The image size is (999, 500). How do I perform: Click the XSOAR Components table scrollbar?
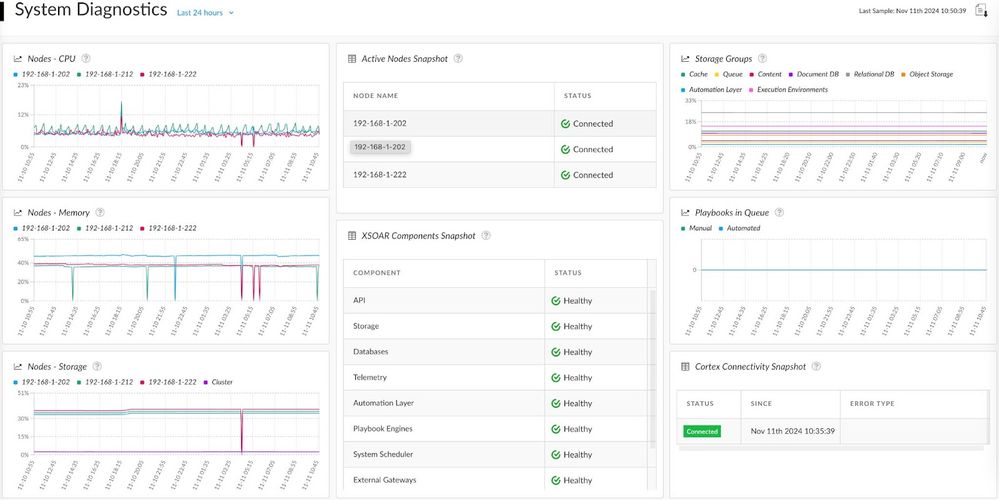pos(654,380)
